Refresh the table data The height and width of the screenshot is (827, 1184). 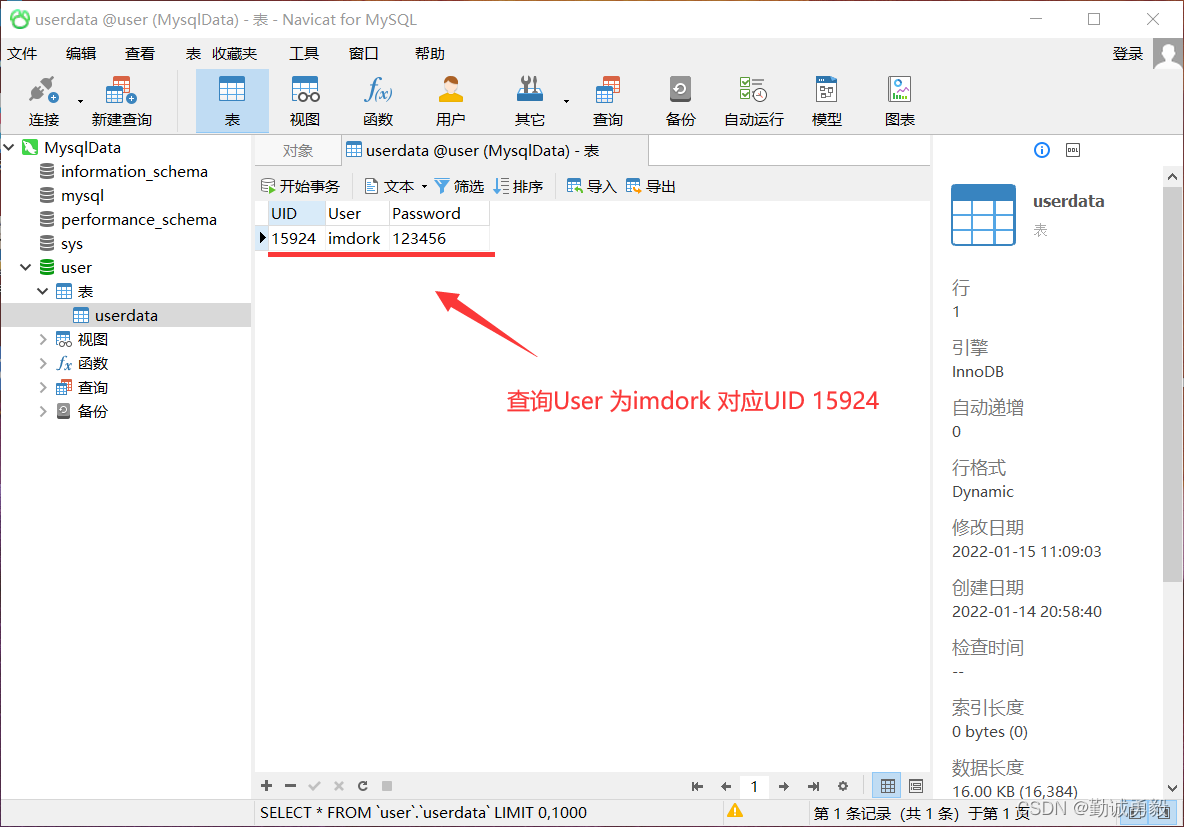click(362, 785)
